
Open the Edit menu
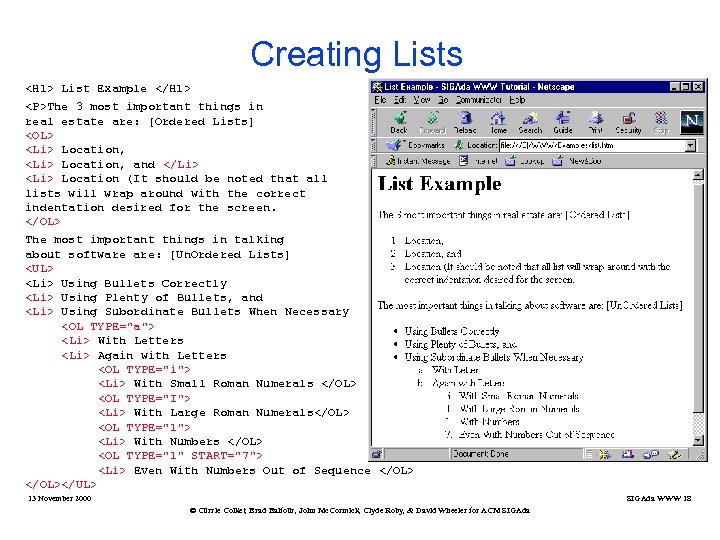click(399, 100)
